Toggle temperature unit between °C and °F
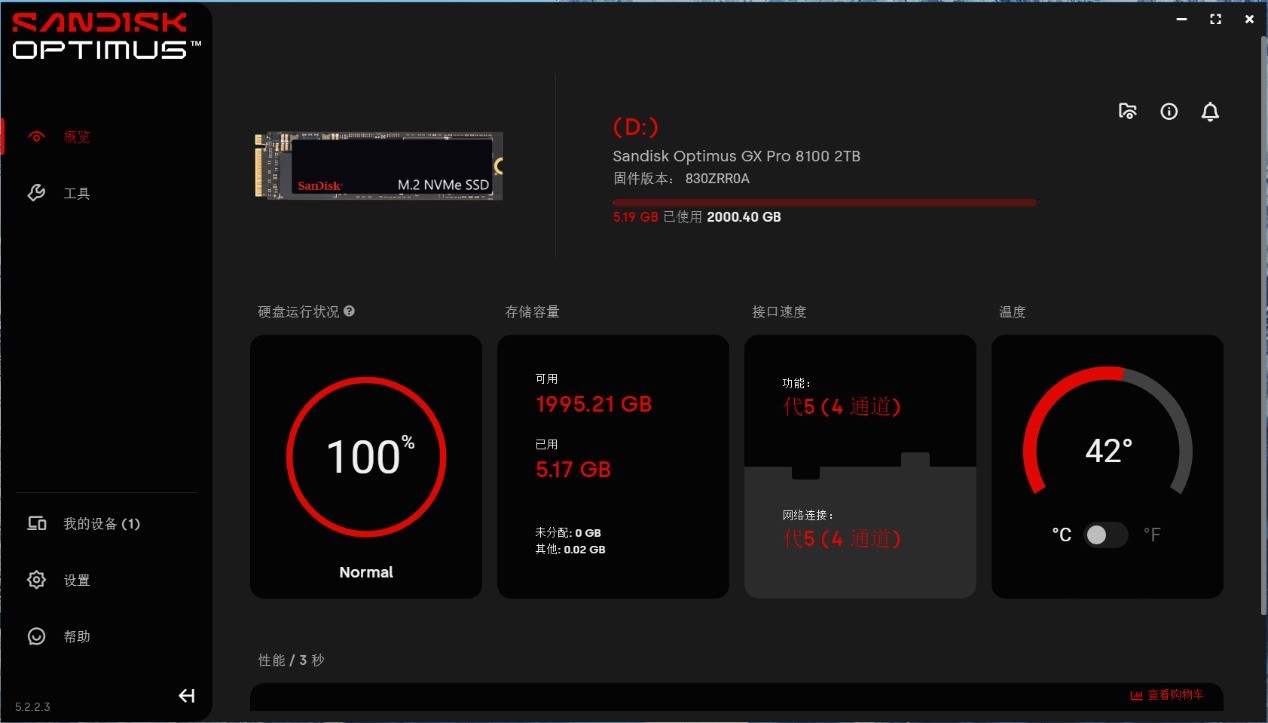 tap(1106, 535)
